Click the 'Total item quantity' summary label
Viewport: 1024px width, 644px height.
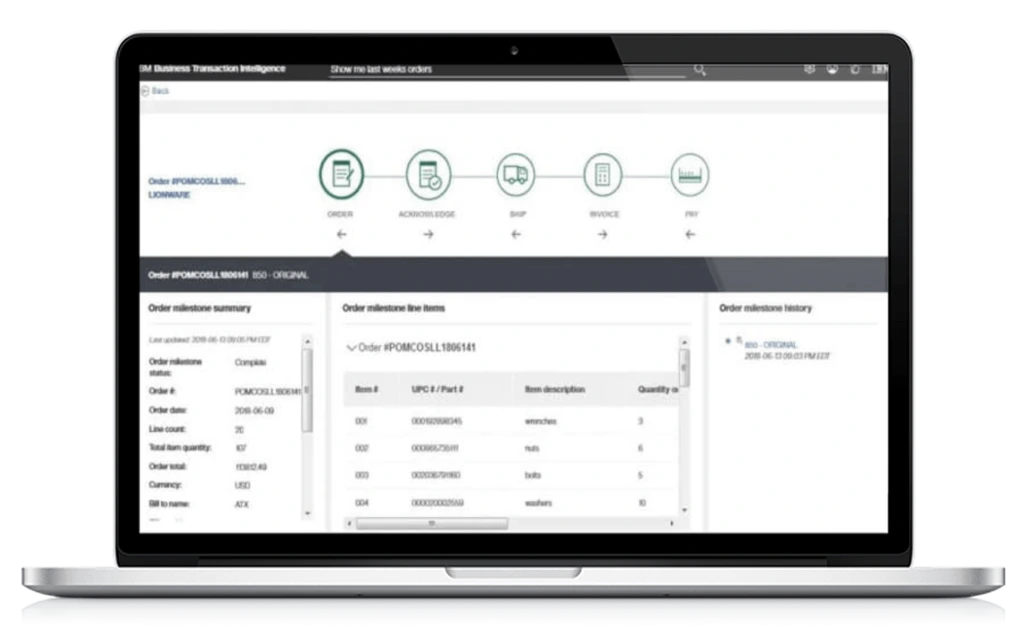point(180,447)
